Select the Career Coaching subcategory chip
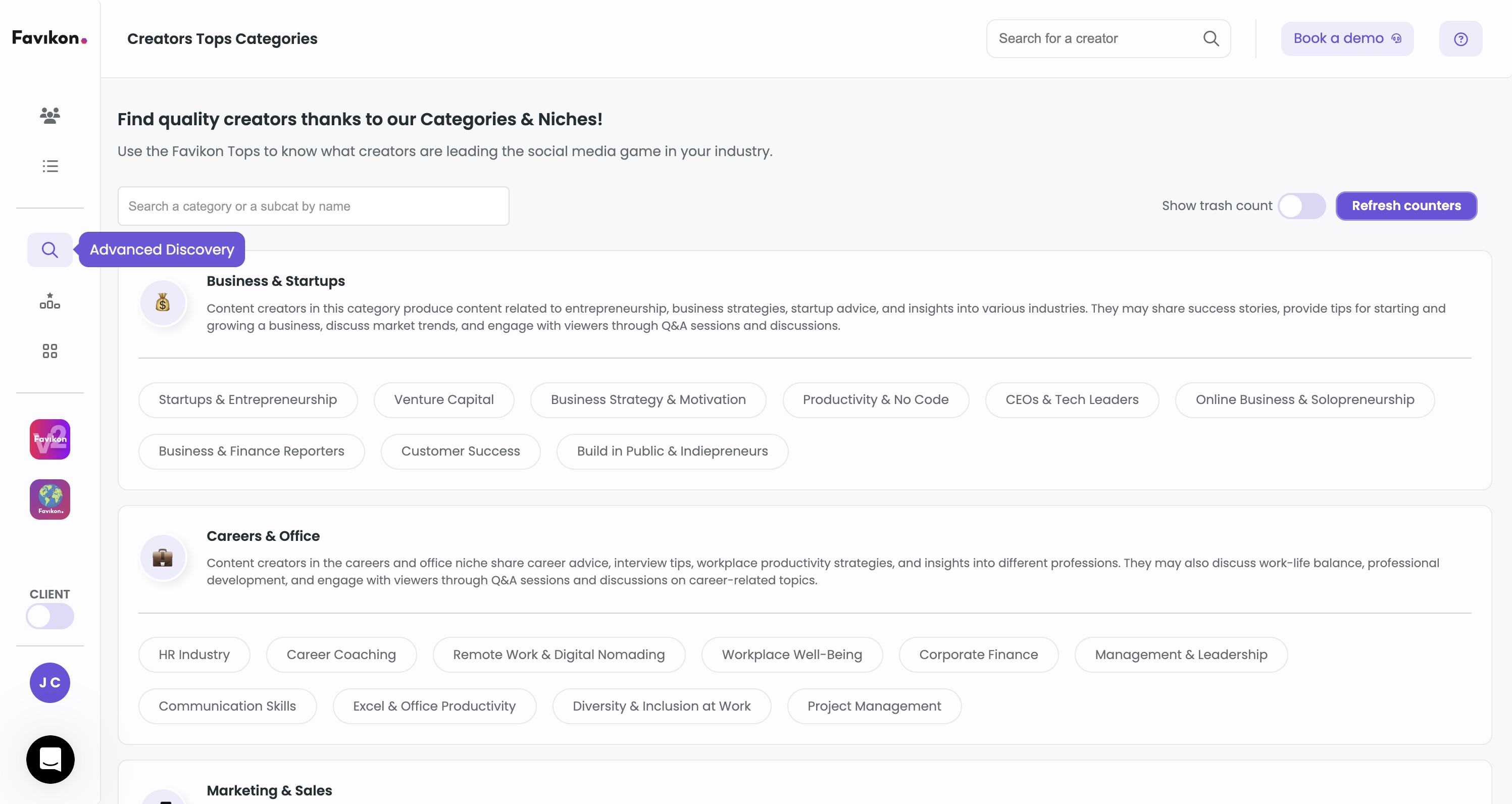The height and width of the screenshot is (804, 1512). coord(341,655)
